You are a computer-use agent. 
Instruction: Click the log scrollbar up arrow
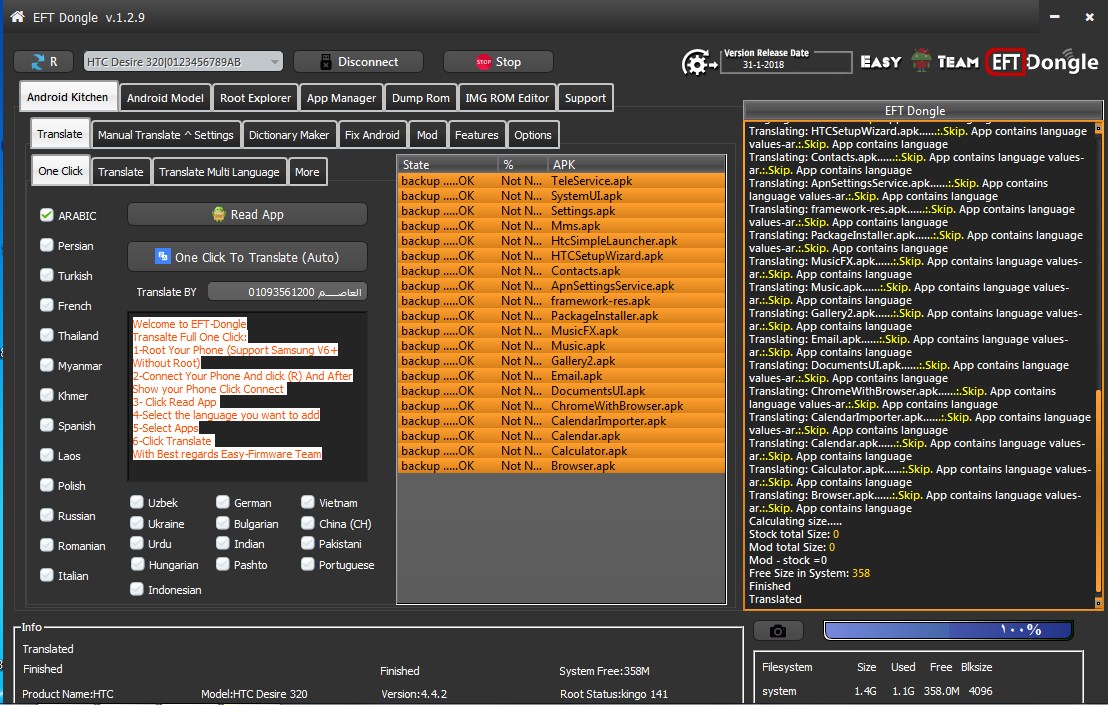[x=1098, y=128]
